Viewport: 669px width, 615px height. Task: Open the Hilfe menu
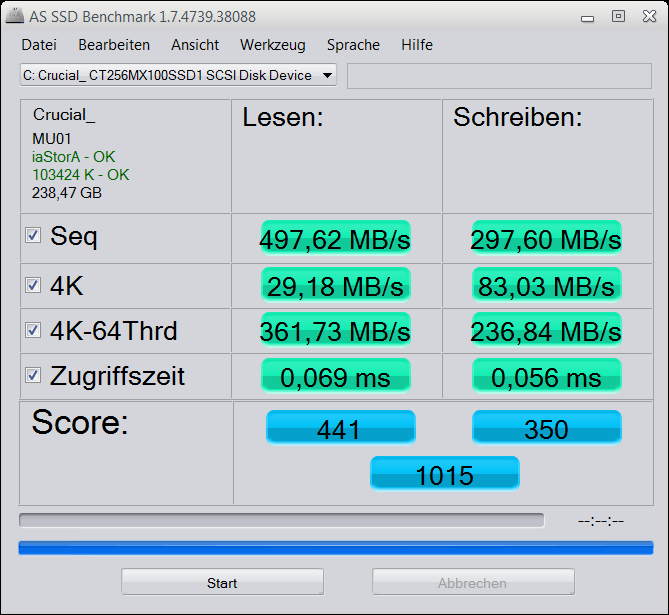click(417, 45)
